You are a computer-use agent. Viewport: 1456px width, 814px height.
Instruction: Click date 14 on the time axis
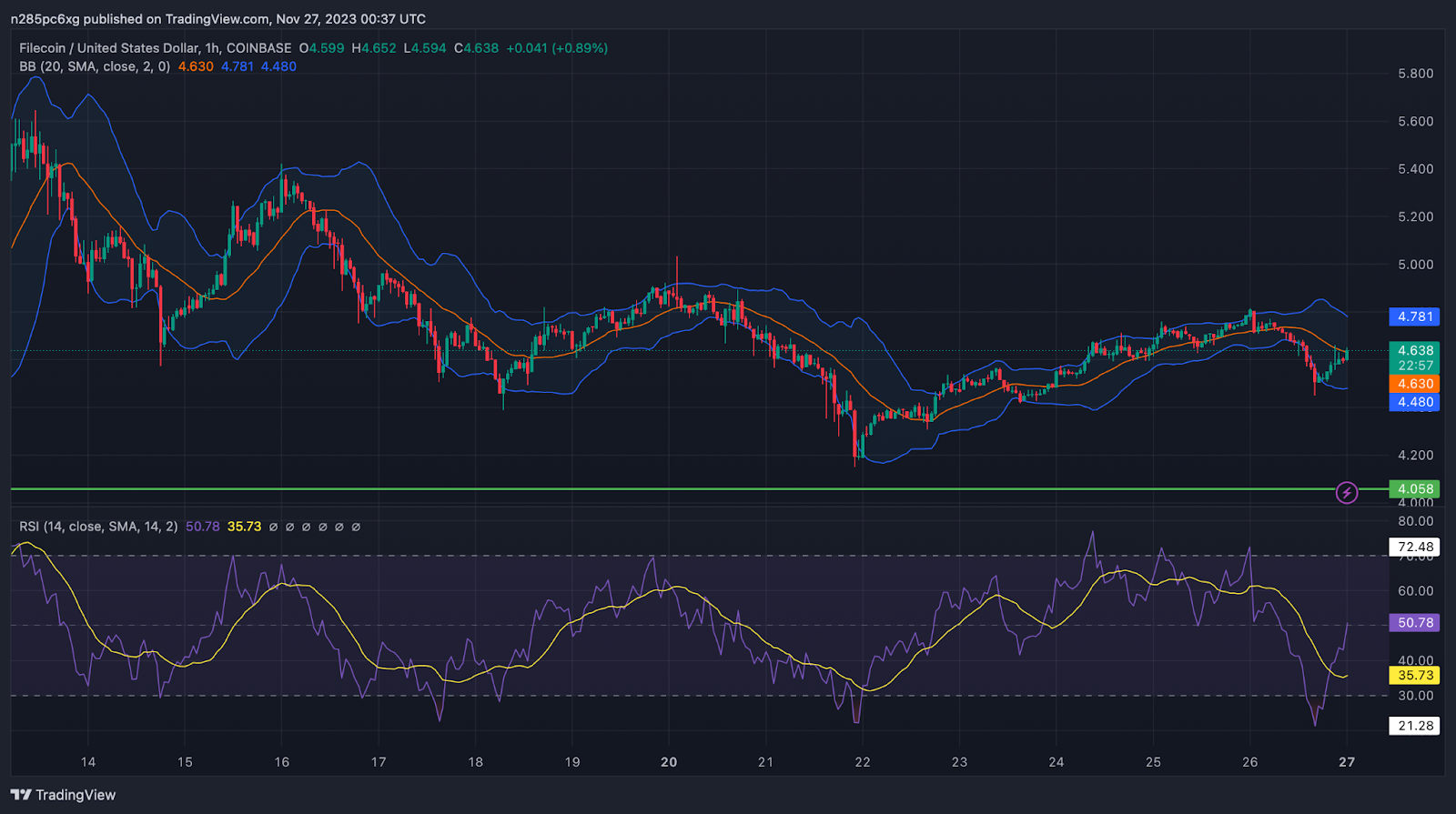point(88,762)
